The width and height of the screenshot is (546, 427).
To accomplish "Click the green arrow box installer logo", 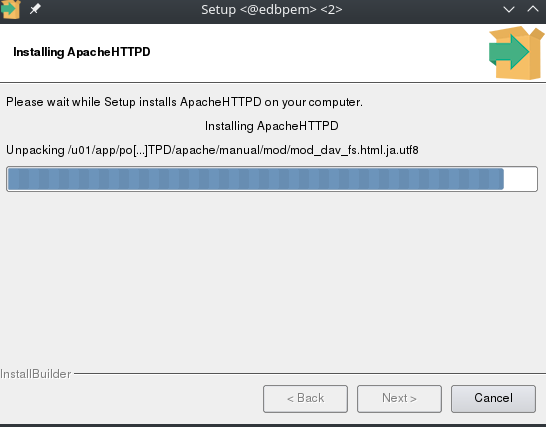I will 516,53.
